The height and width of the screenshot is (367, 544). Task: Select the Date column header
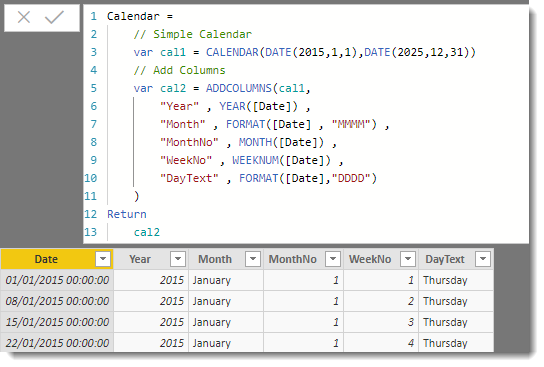(x=46, y=259)
